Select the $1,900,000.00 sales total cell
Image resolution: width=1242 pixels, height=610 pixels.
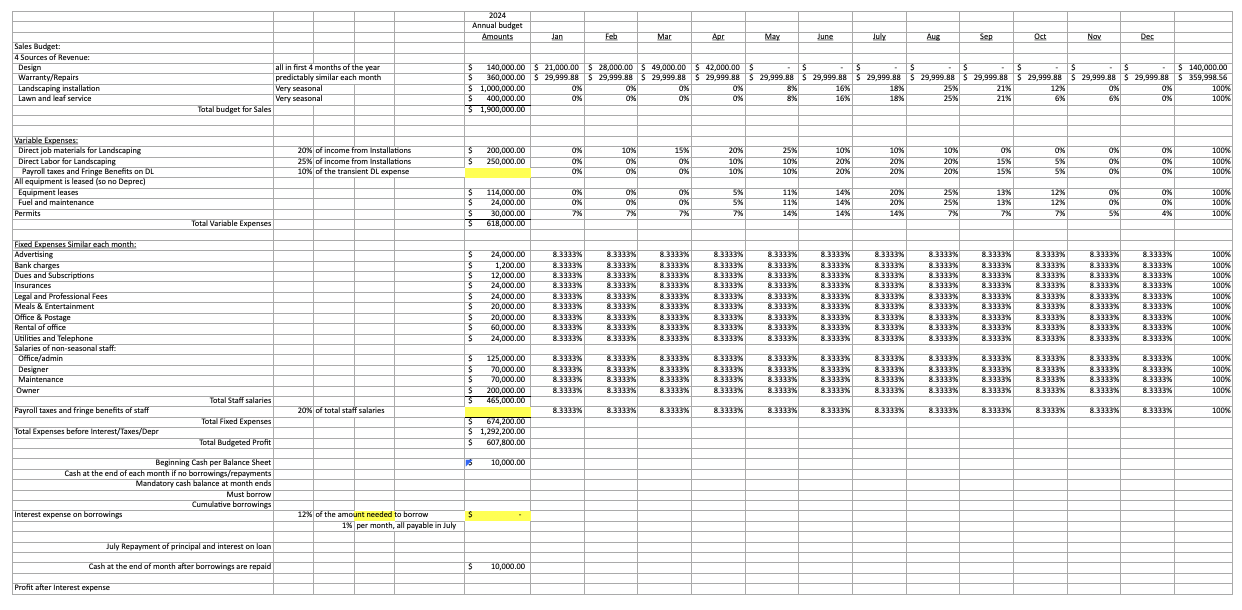[x=497, y=108]
